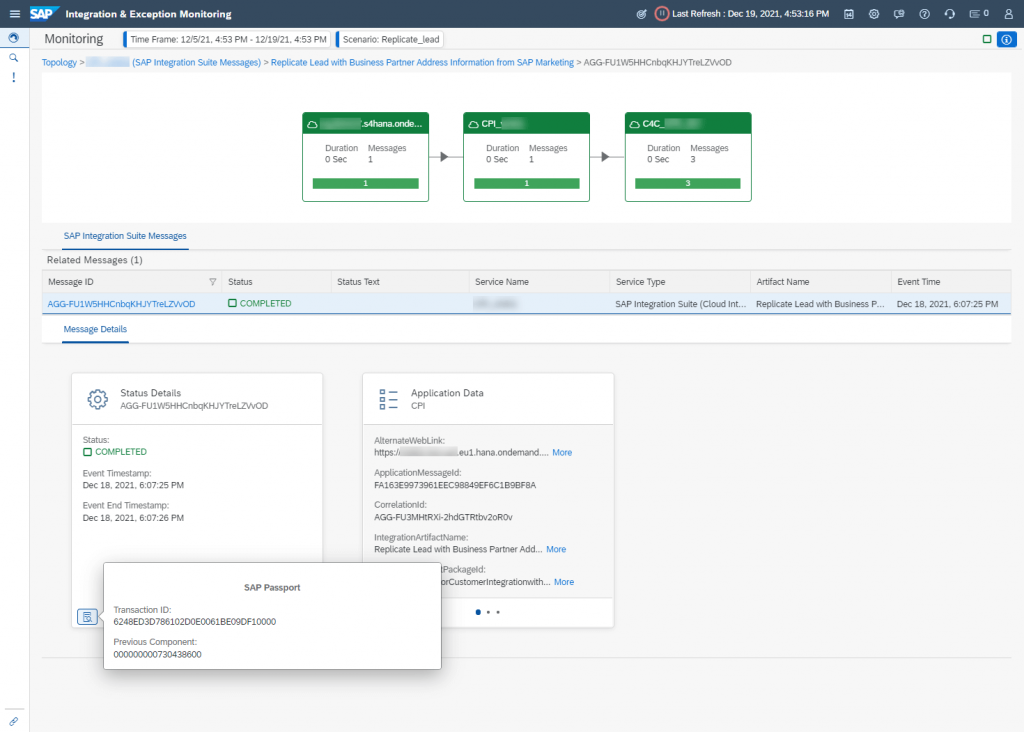Show more of the PackageId value
Image resolution: width=1024 pixels, height=732 pixels.
tap(564, 582)
